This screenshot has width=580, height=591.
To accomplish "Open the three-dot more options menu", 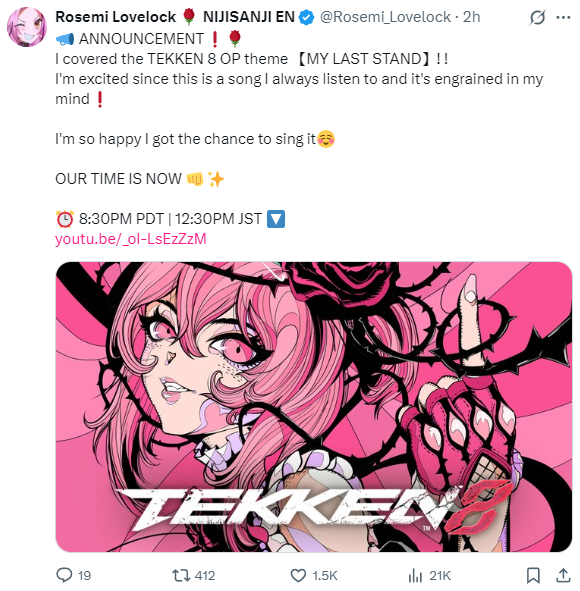I will click(563, 17).
